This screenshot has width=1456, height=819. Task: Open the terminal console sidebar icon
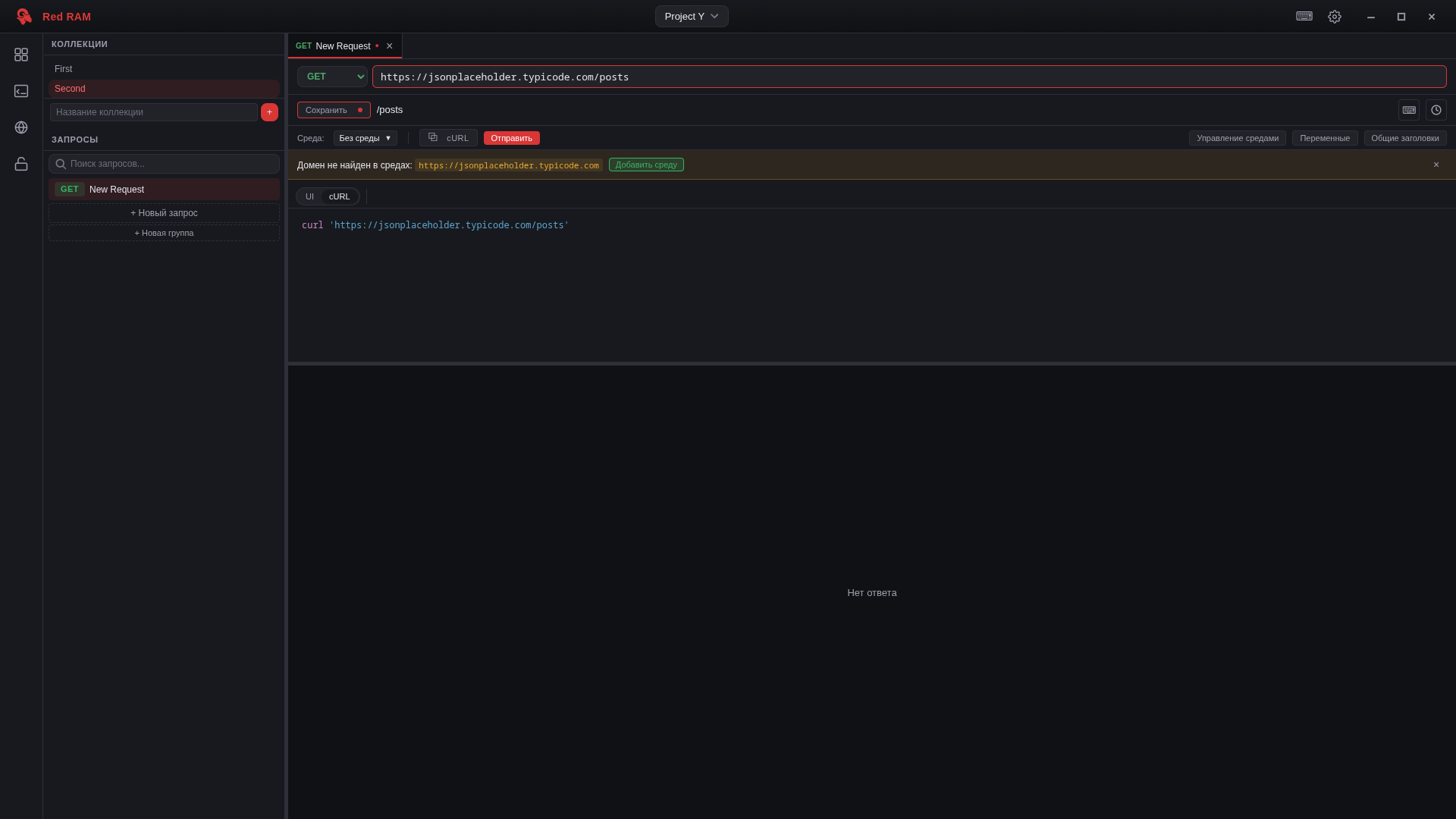click(x=21, y=91)
